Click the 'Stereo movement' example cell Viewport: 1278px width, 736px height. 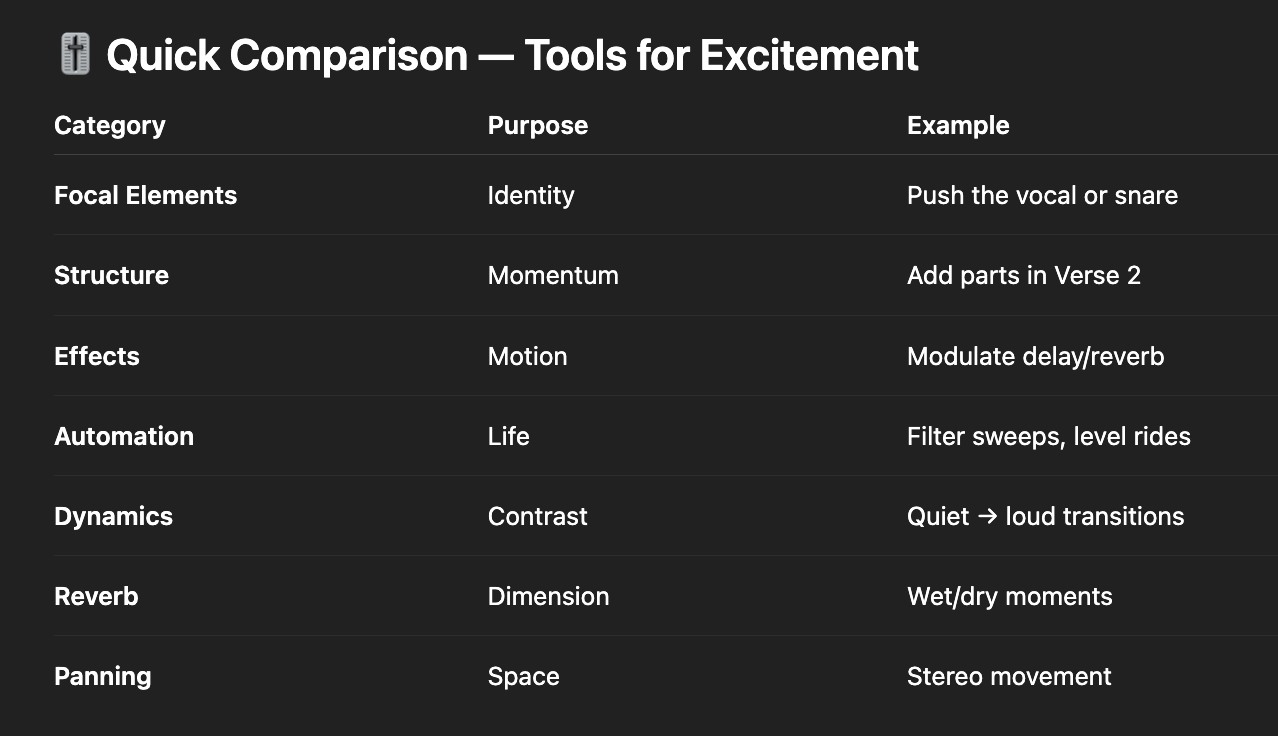(1009, 676)
